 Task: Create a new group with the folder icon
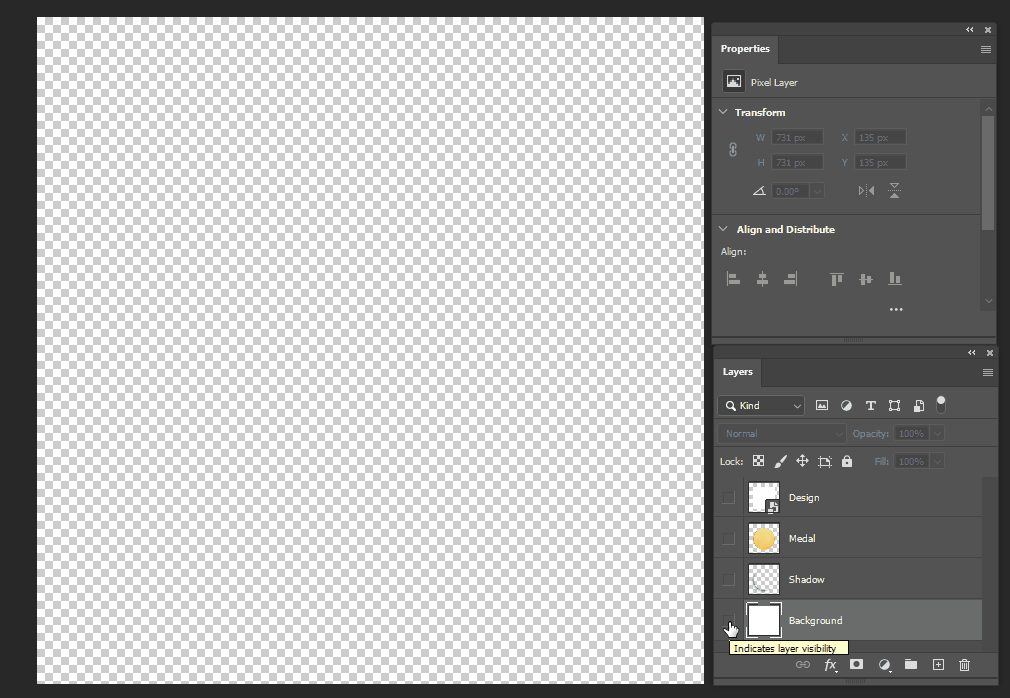tap(910, 664)
